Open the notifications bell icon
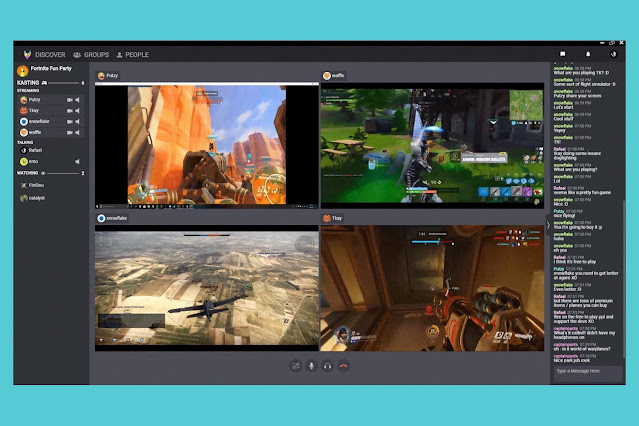The width and height of the screenshot is (639, 426). pyautogui.click(x=588, y=54)
